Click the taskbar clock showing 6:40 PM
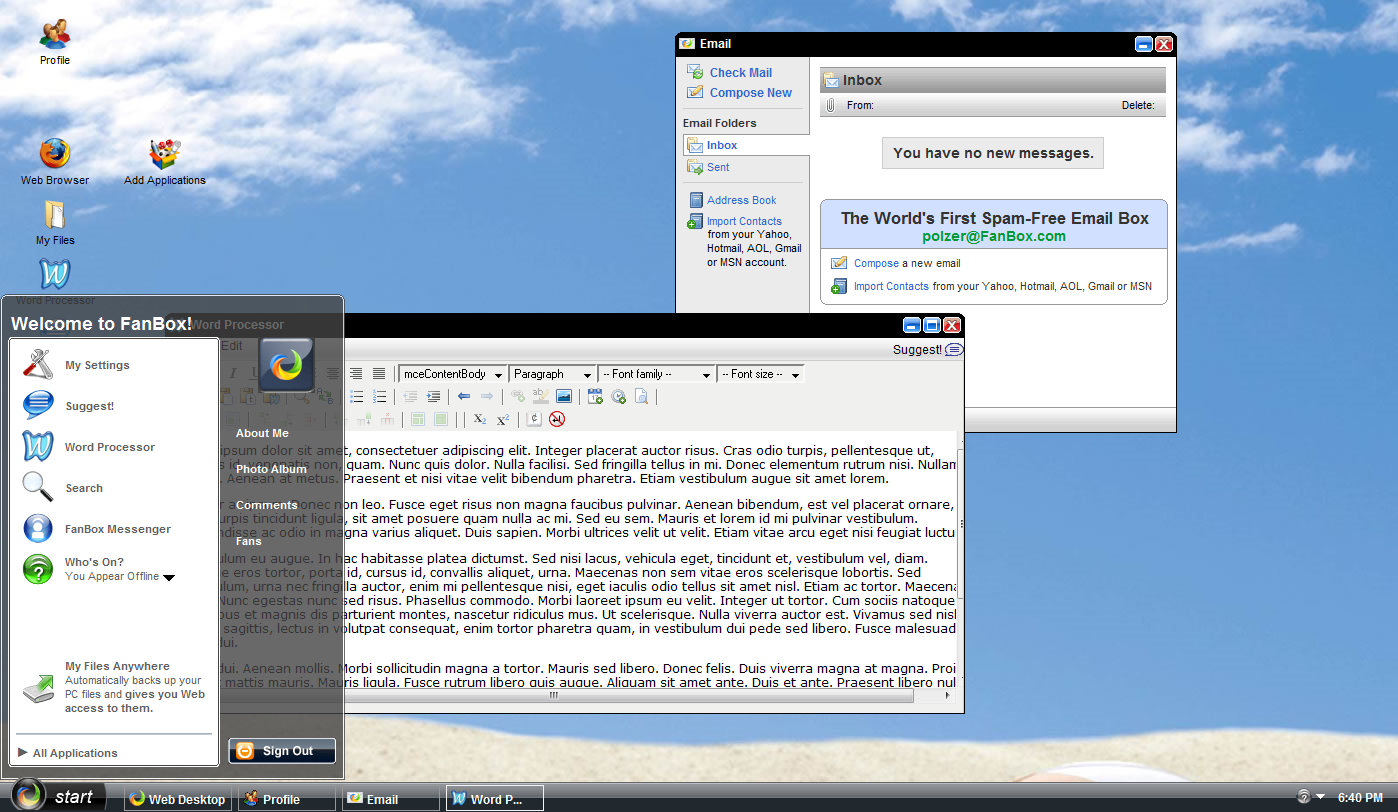Screen dimensions: 1398x812 [x=1360, y=797]
